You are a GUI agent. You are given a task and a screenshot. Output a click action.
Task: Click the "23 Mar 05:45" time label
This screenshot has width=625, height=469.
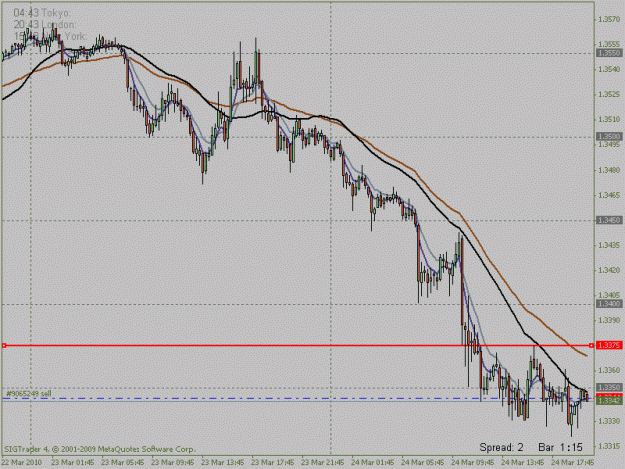123,462
